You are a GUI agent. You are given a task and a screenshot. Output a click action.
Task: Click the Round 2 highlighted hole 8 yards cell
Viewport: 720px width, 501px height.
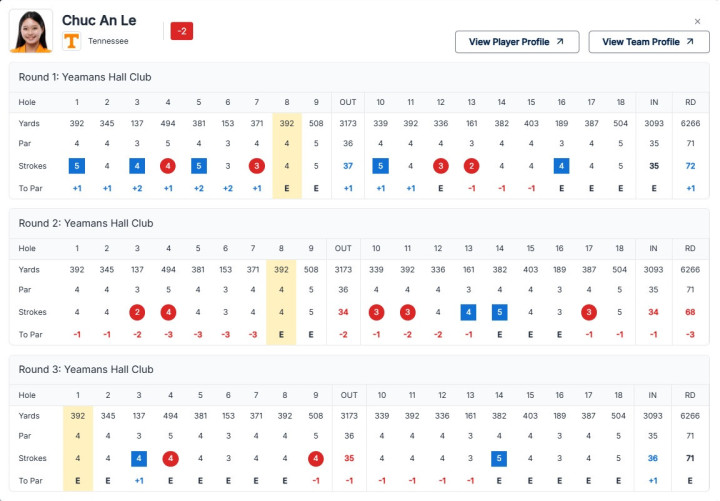point(281,270)
